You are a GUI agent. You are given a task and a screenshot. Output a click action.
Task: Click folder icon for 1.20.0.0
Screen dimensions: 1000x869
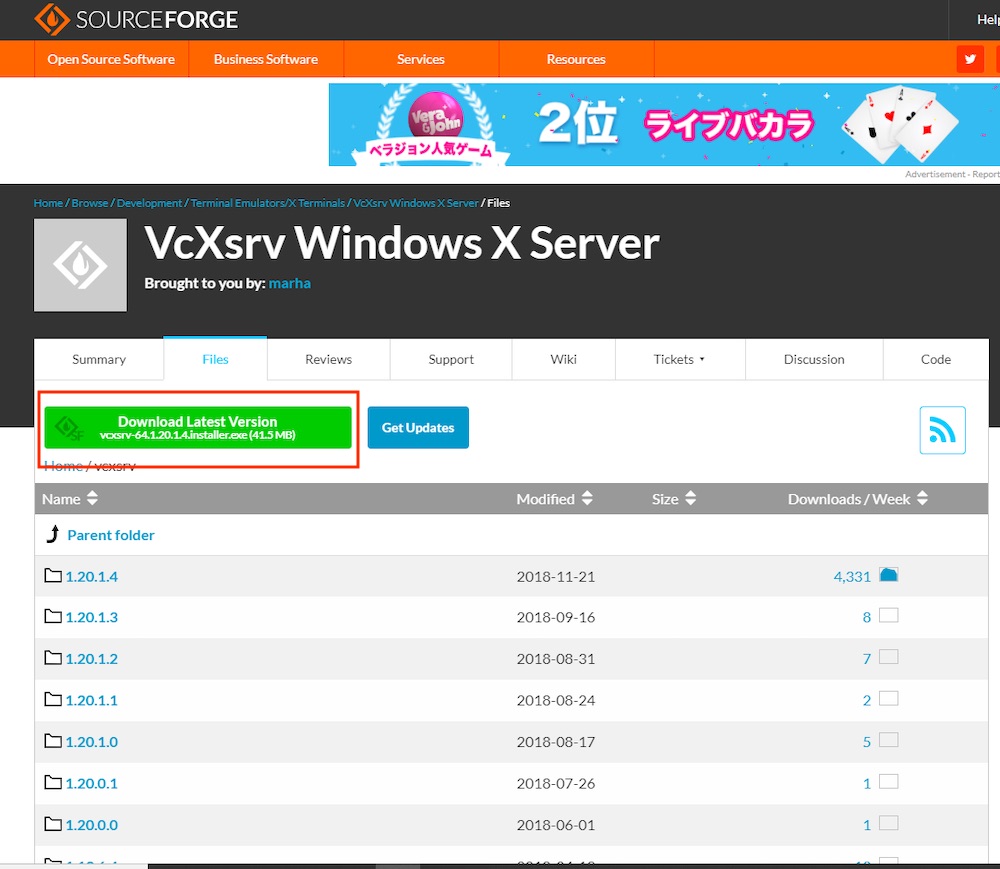53,824
